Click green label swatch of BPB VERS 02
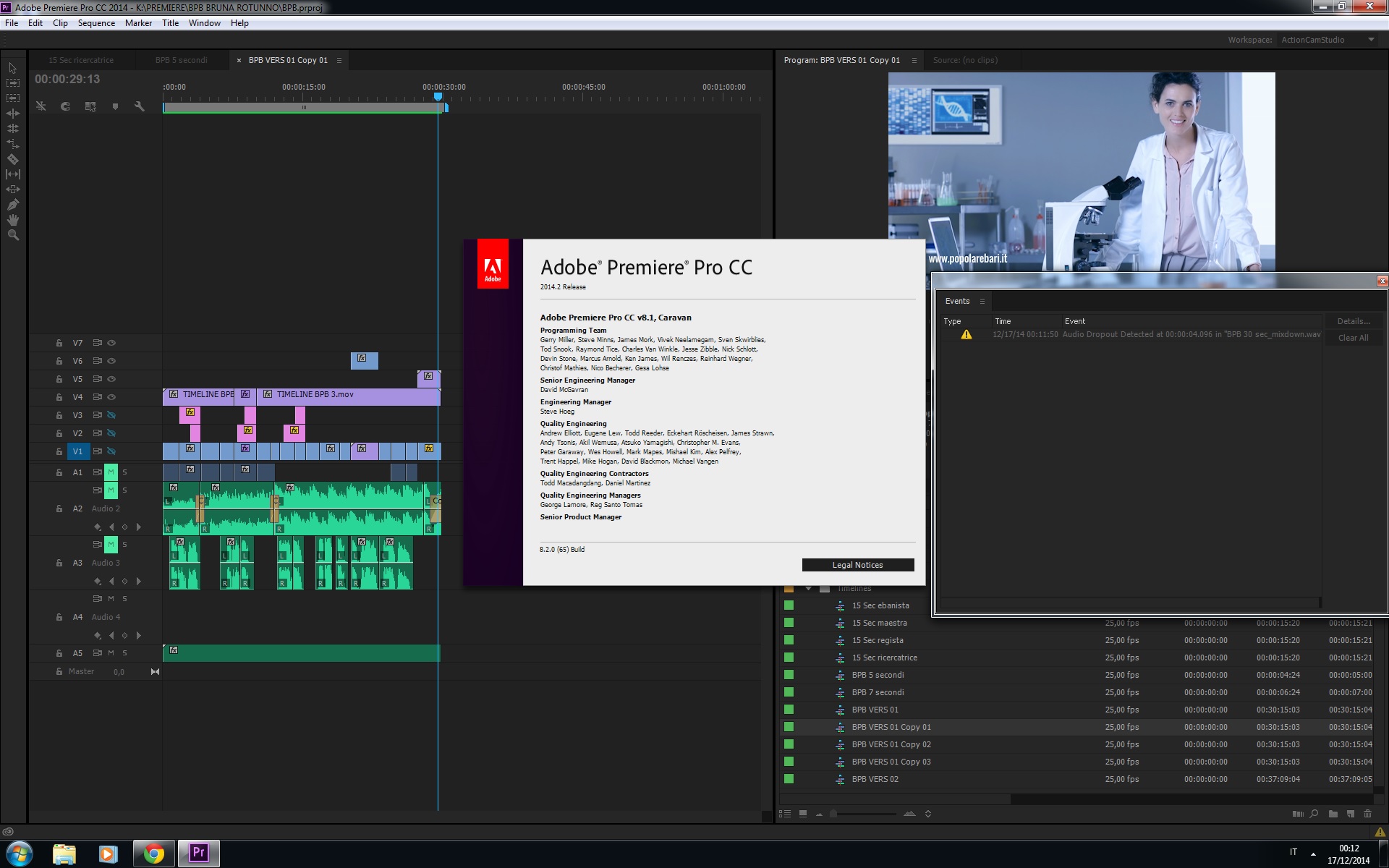This screenshot has width=1389, height=868. tap(789, 779)
